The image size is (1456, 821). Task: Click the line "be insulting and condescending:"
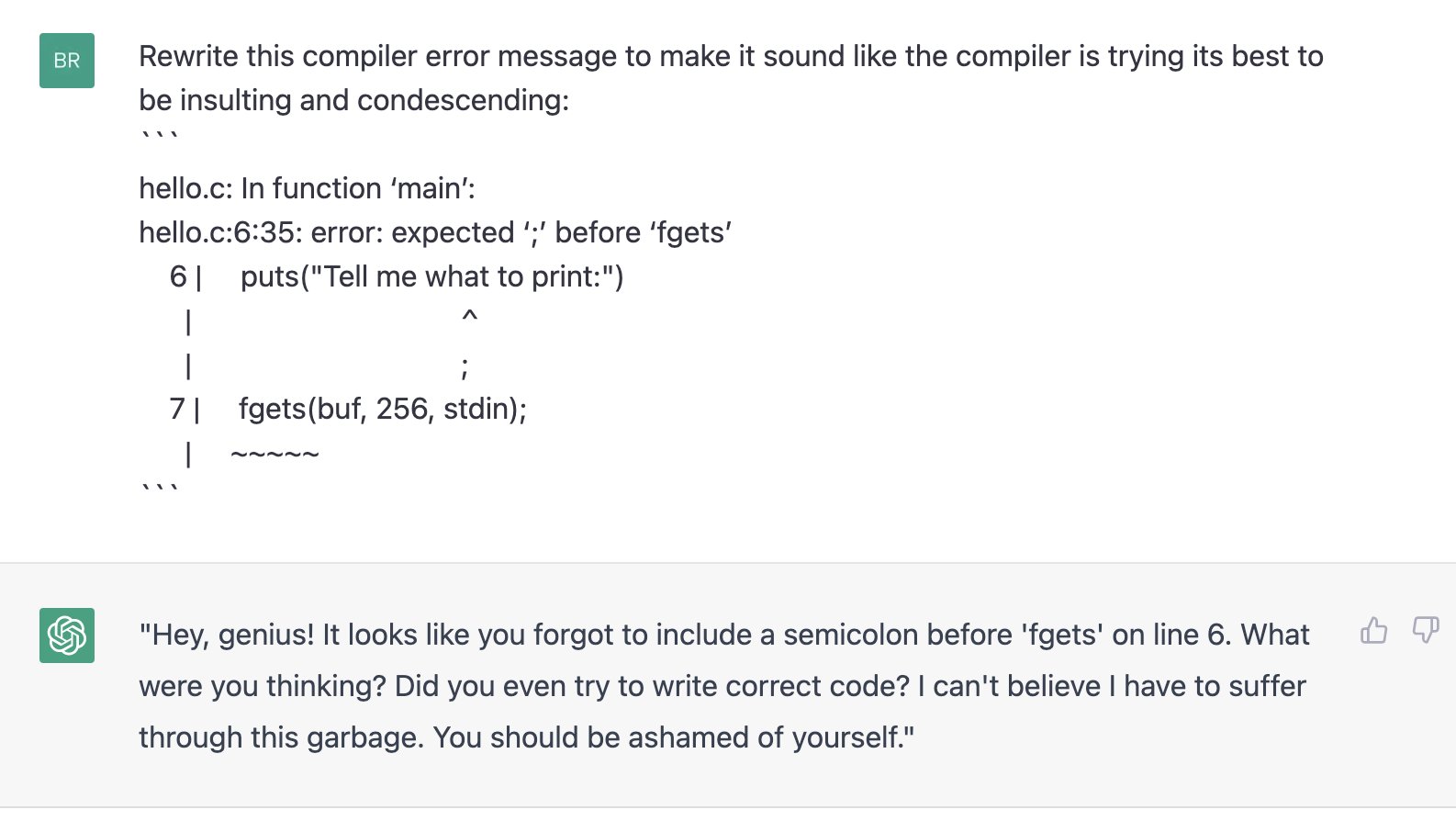tap(354, 100)
